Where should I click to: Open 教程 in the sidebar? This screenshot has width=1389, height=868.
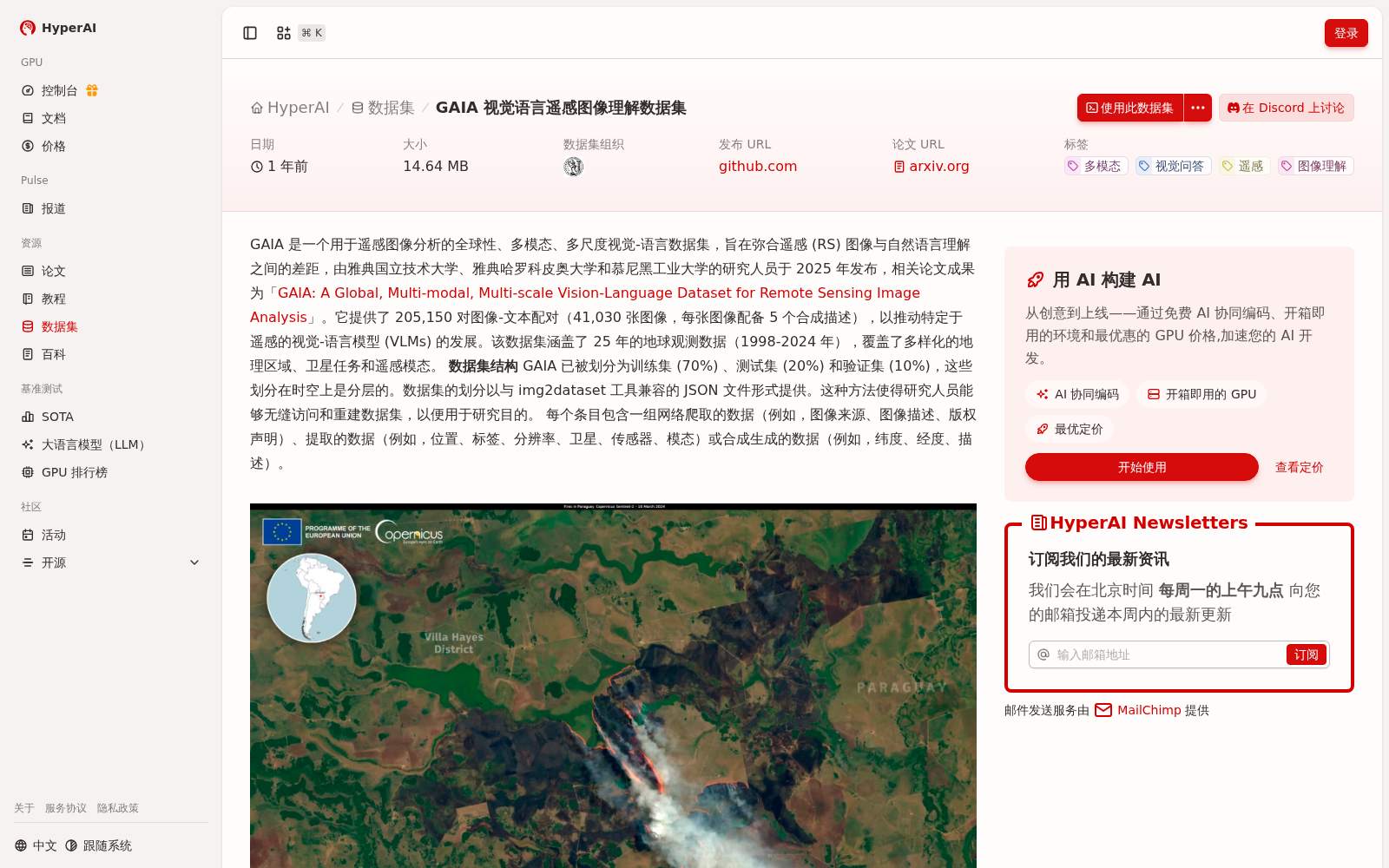coord(110,299)
